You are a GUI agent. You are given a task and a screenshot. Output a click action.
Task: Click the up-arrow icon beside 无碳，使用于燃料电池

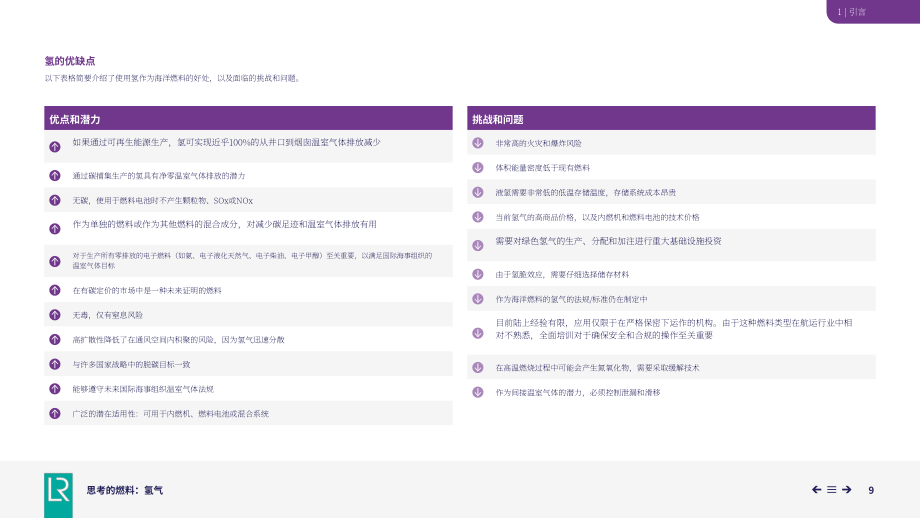click(55, 200)
